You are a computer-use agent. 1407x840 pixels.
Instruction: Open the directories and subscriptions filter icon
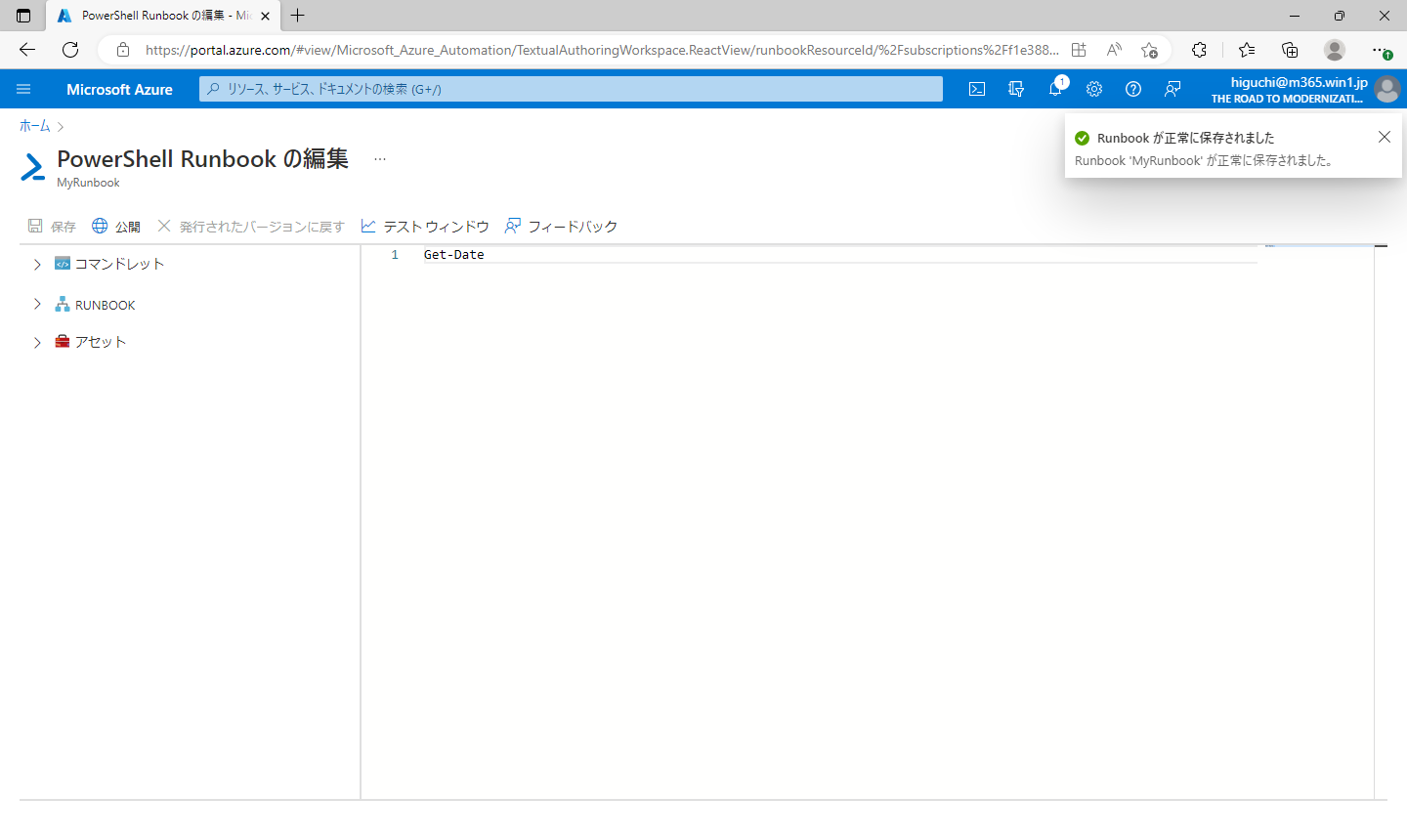1016,89
